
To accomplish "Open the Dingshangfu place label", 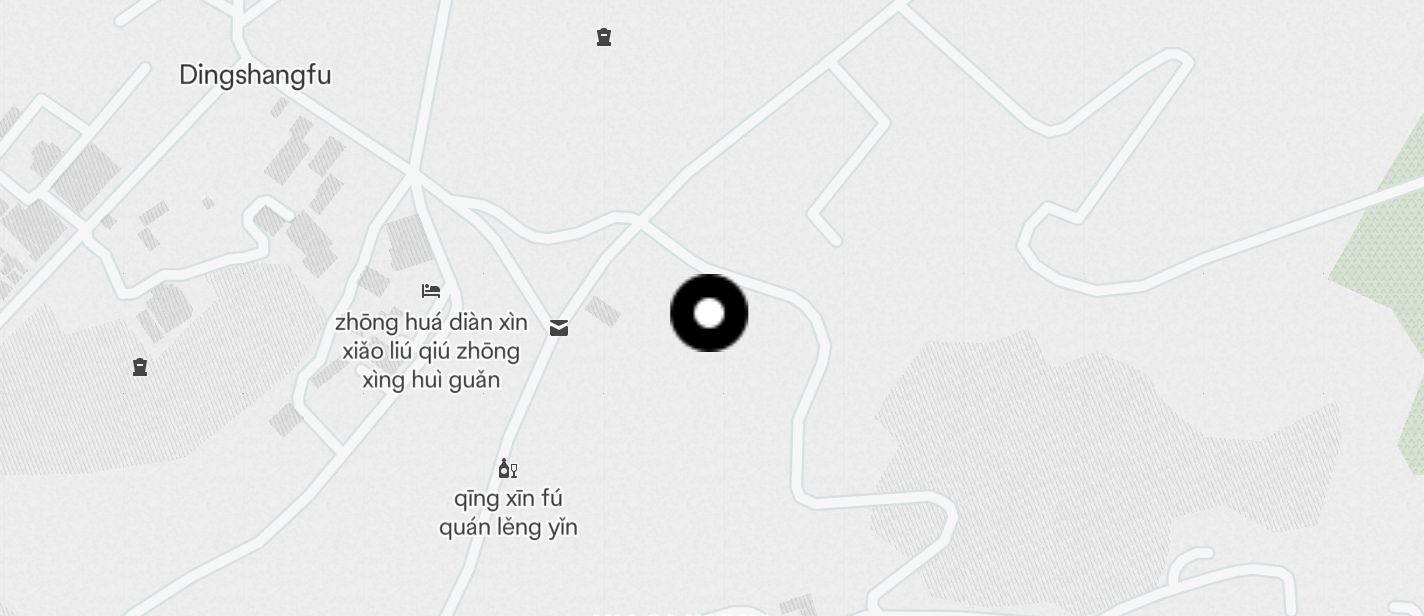I will point(255,75).
